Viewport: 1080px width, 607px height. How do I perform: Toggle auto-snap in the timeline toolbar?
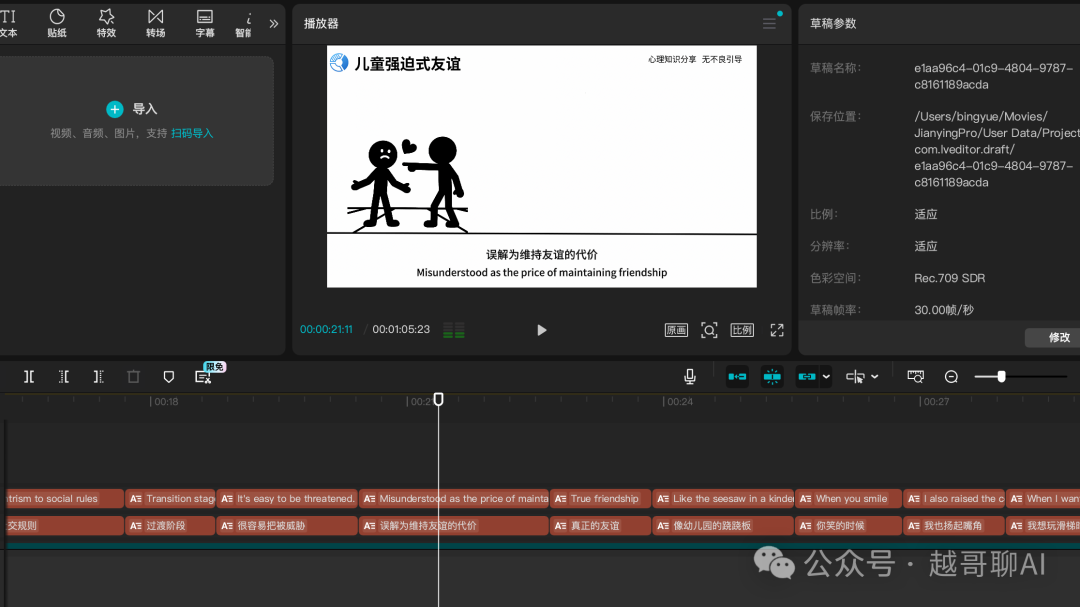(737, 376)
